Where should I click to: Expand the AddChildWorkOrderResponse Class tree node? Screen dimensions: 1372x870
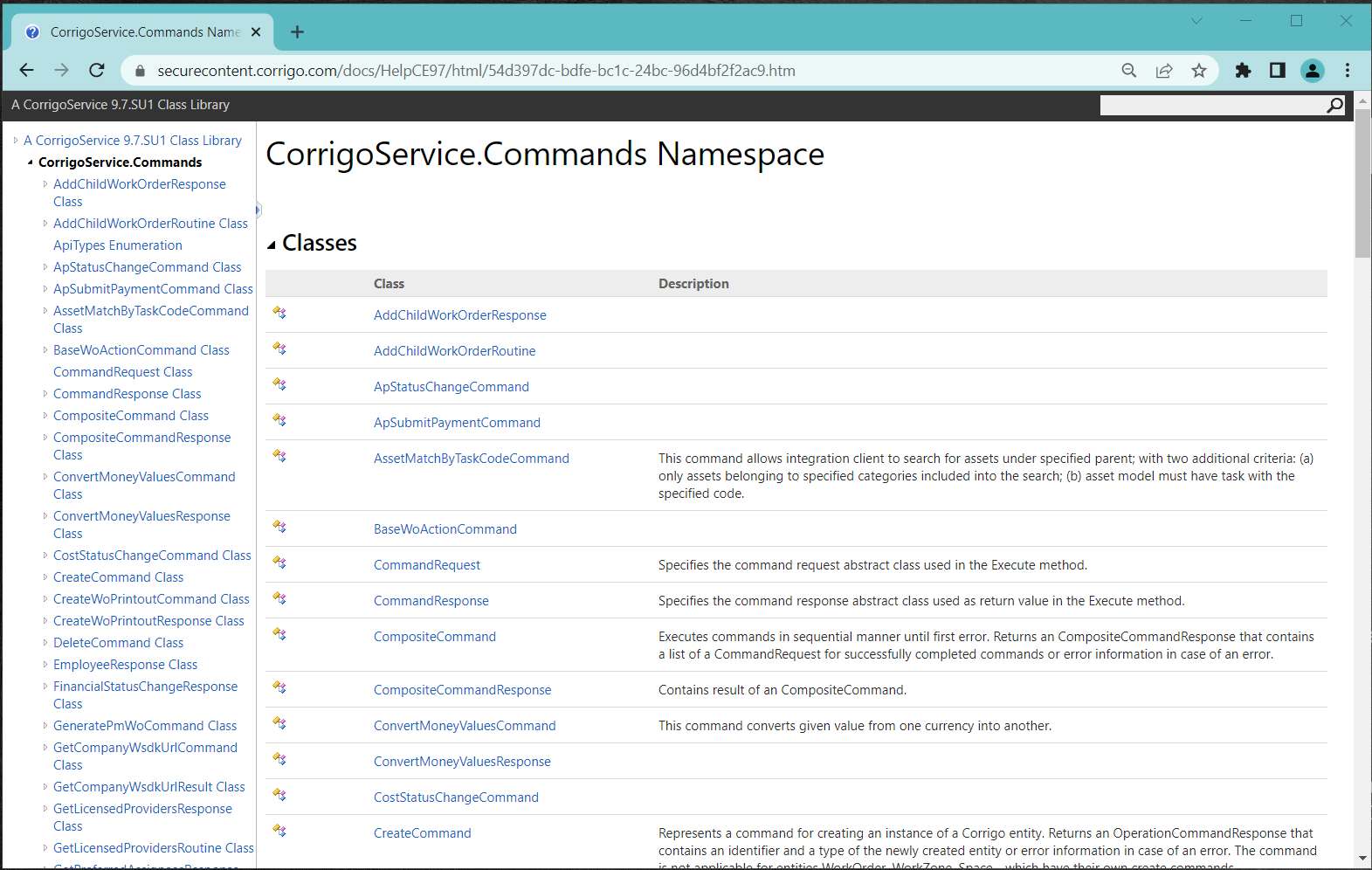coord(45,183)
